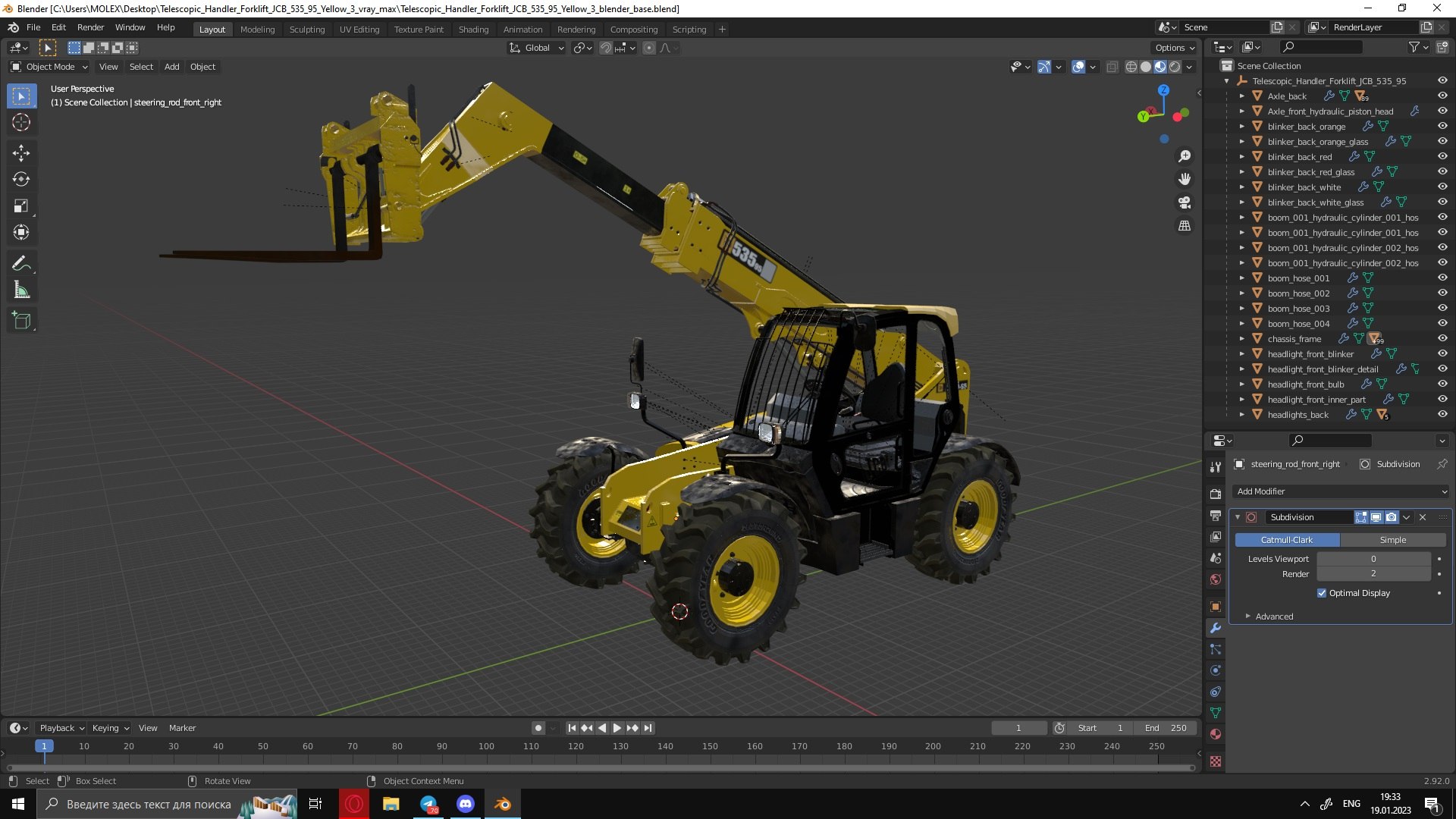Open World properties tab
The height and width of the screenshot is (819, 1456).
pos(1216,579)
